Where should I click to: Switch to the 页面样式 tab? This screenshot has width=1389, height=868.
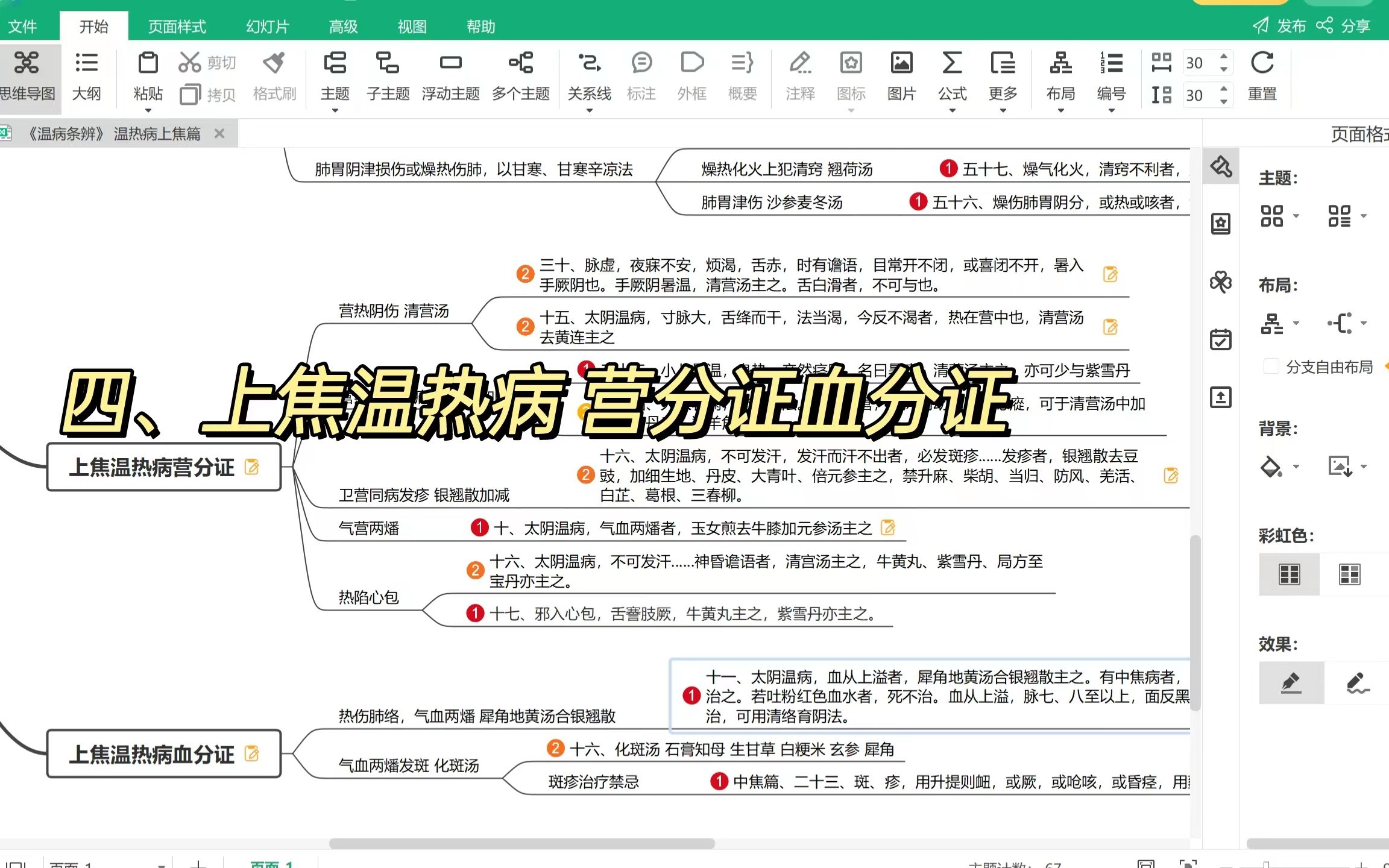click(x=177, y=27)
